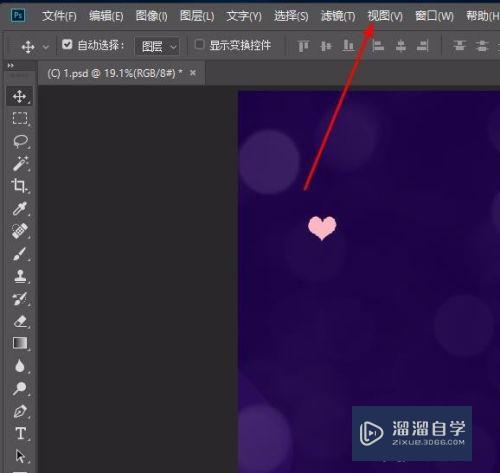Open the 文件(F) menu

59,16
